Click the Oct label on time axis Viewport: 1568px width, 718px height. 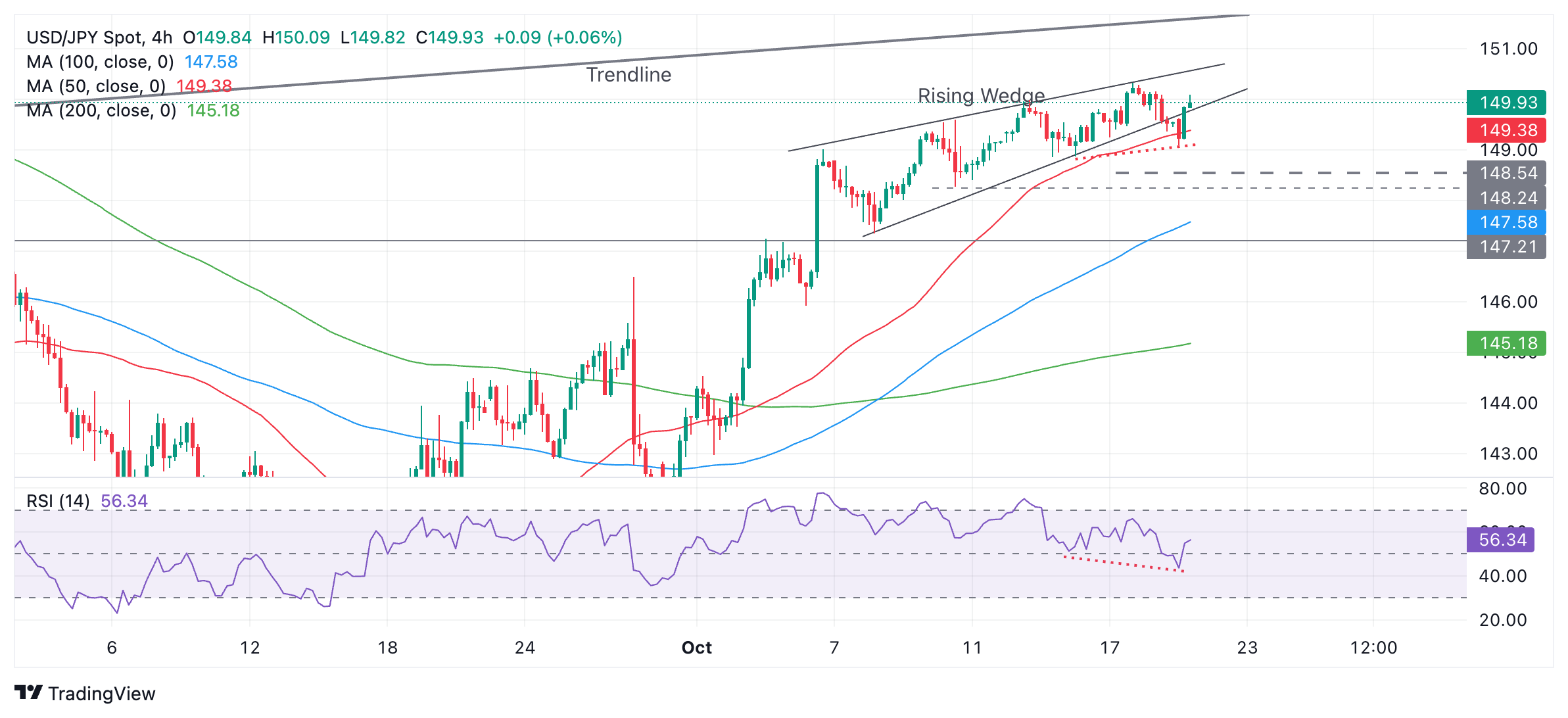[x=696, y=648]
